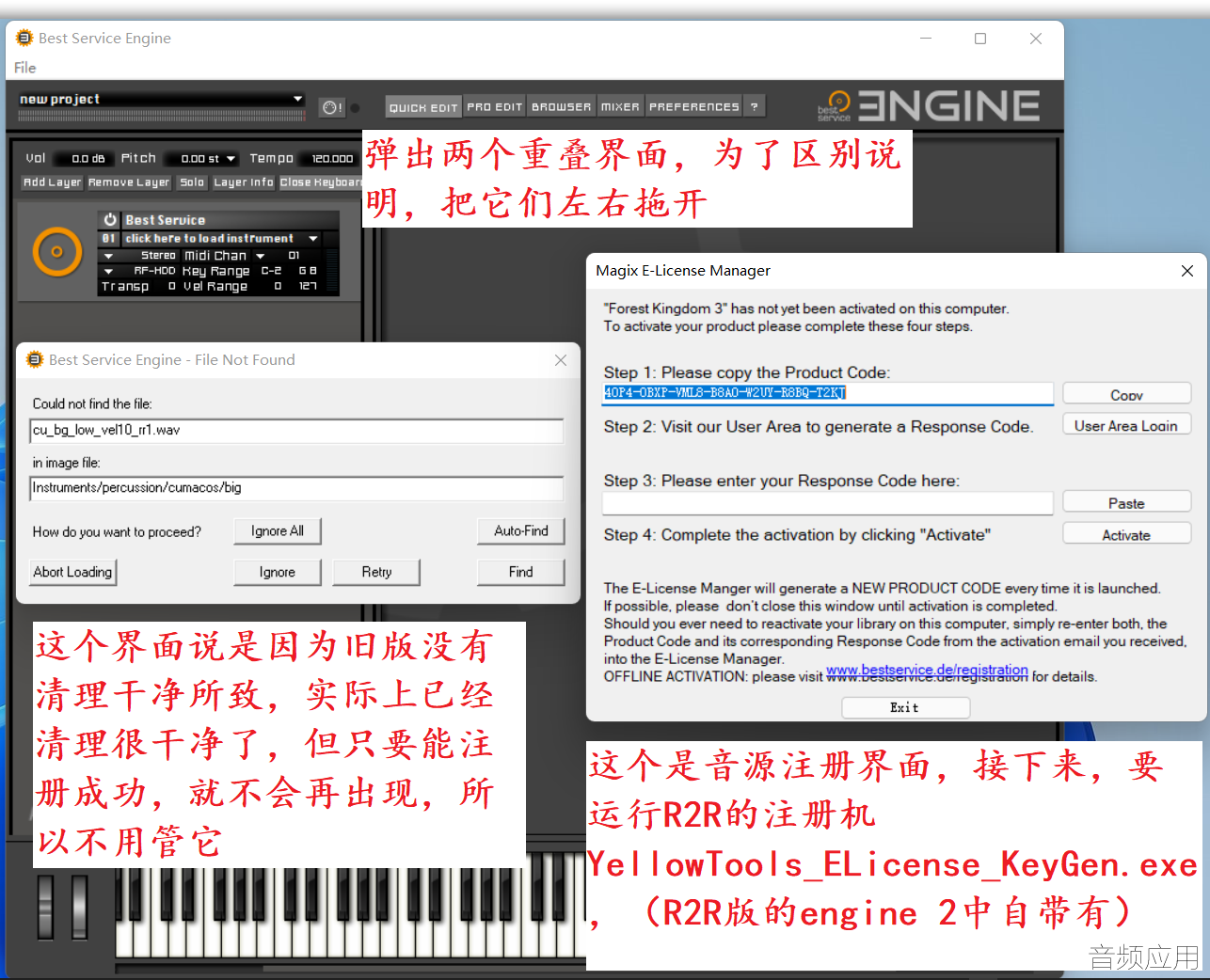Switch to the Quick Edit tab
This screenshot has width=1210, height=980.
[423, 107]
